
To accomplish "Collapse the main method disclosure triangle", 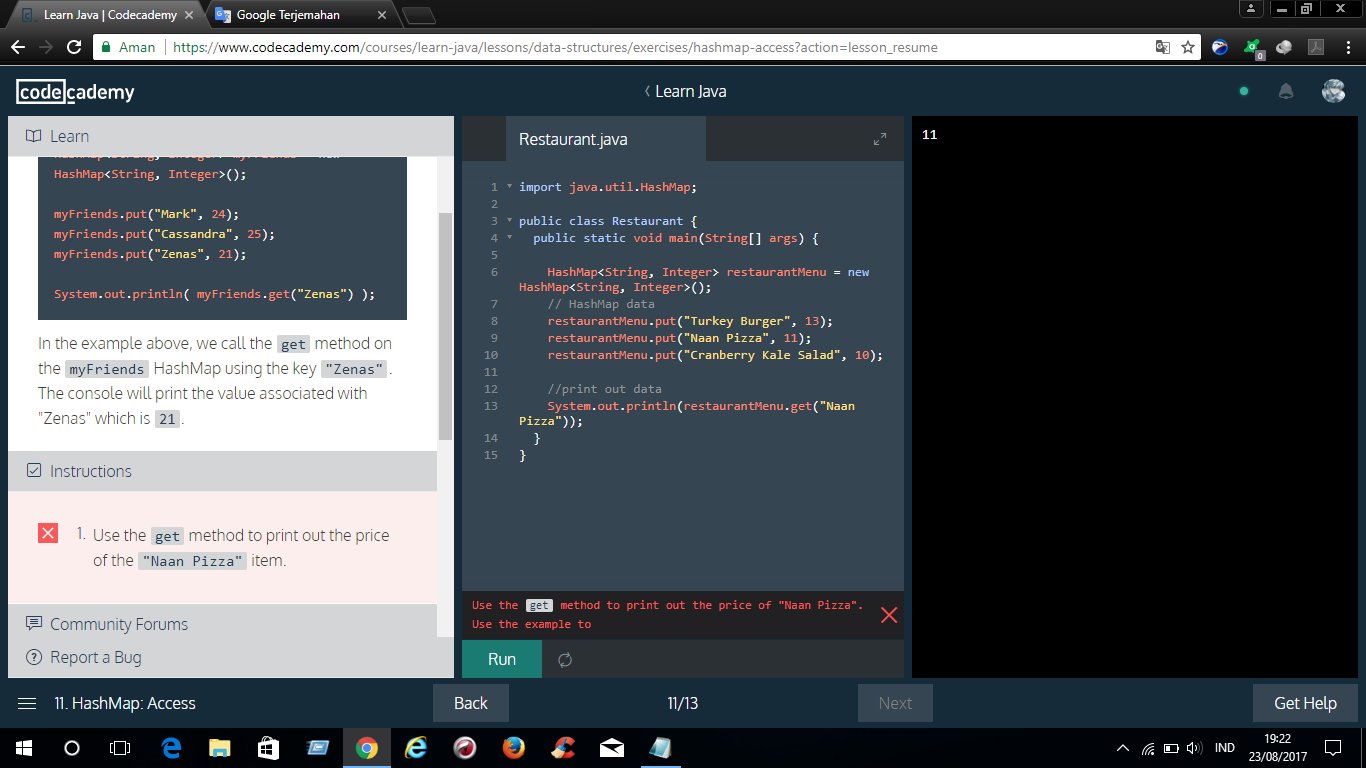I will click(x=509, y=238).
